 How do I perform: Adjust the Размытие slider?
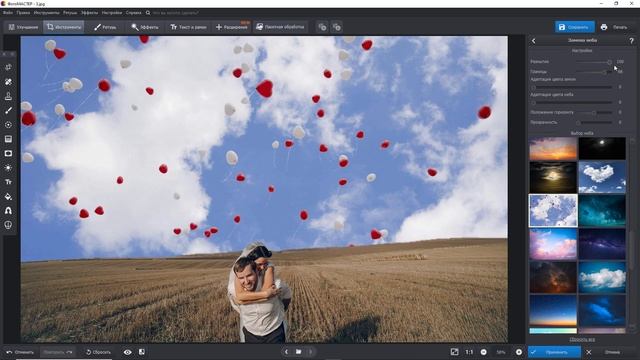point(594,62)
